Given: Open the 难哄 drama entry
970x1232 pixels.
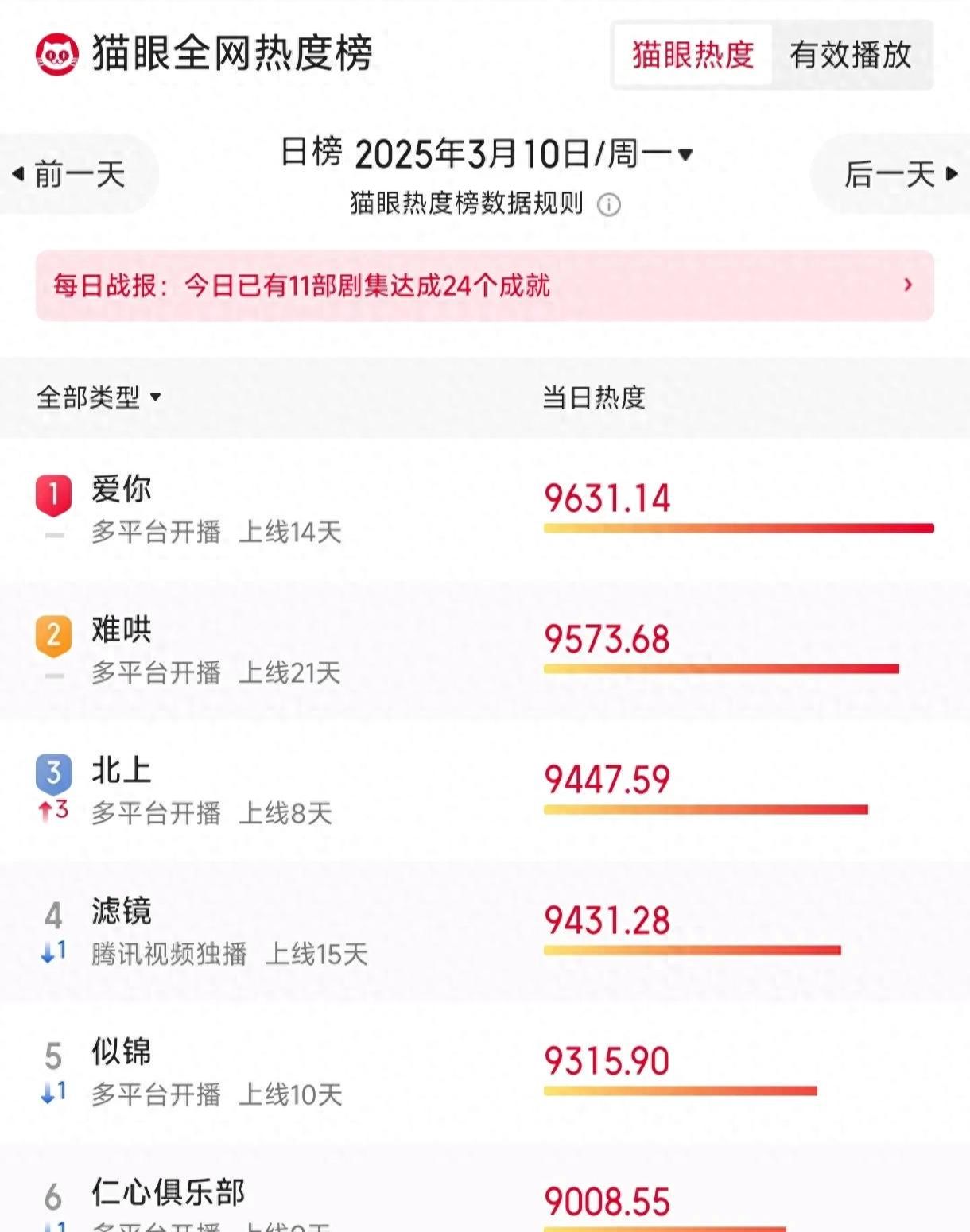Looking at the screenshot, I should click(x=122, y=630).
